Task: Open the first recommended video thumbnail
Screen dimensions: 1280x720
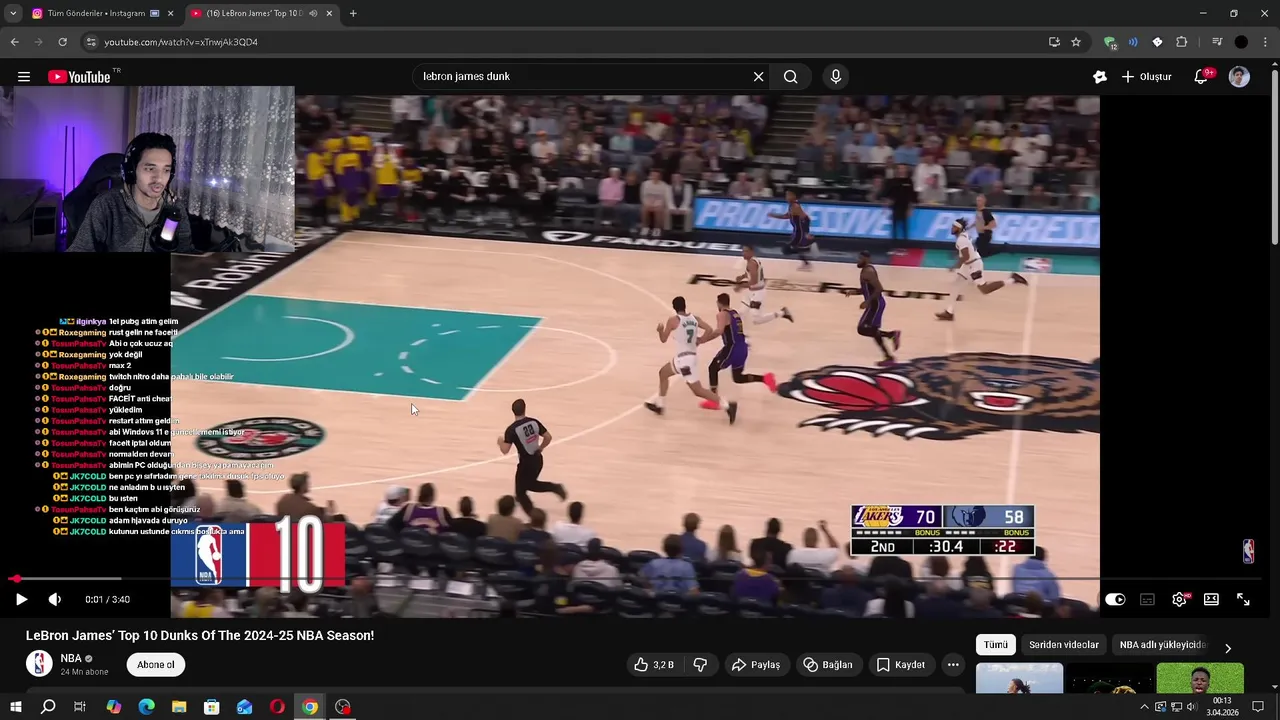Action: pyautogui.click(x=1019, y=677)
